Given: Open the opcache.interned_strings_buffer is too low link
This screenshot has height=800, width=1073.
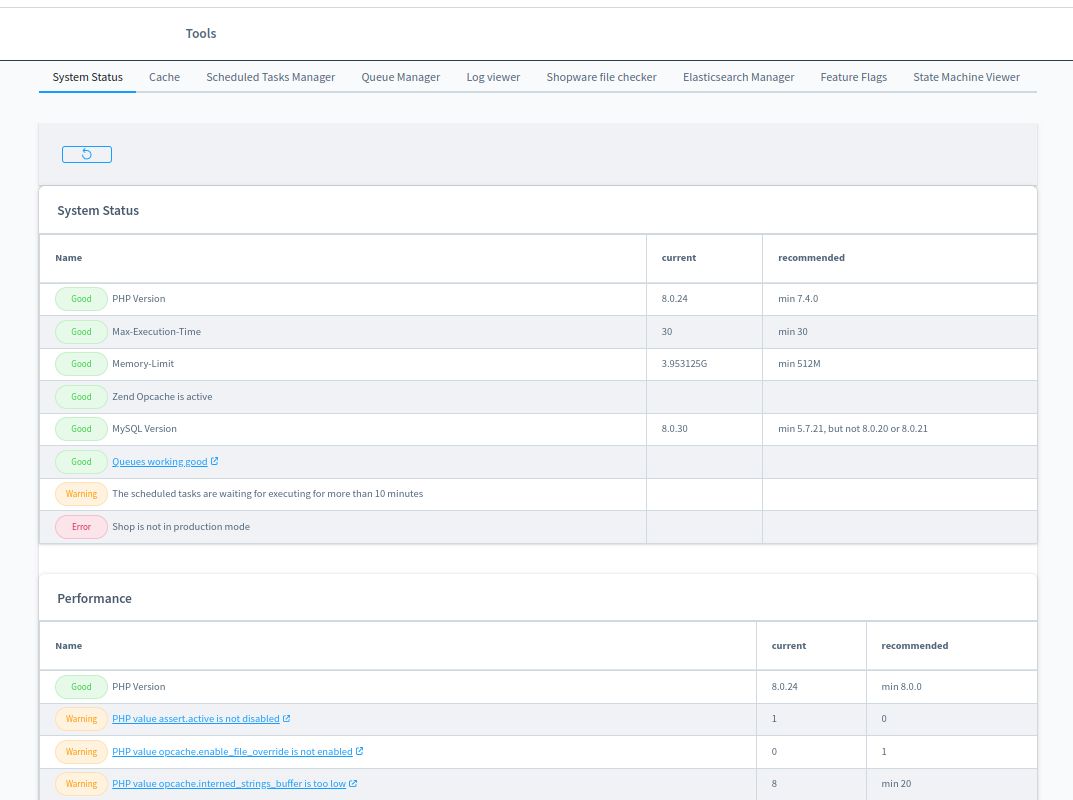Looking at the screenshot, I should click(228, 783).
